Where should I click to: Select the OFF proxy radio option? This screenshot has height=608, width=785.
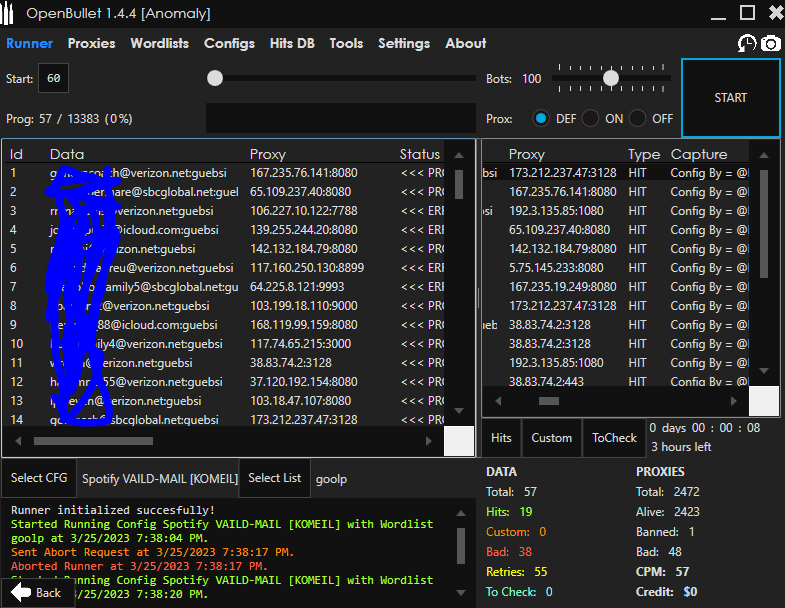click(x=639, y=118)
